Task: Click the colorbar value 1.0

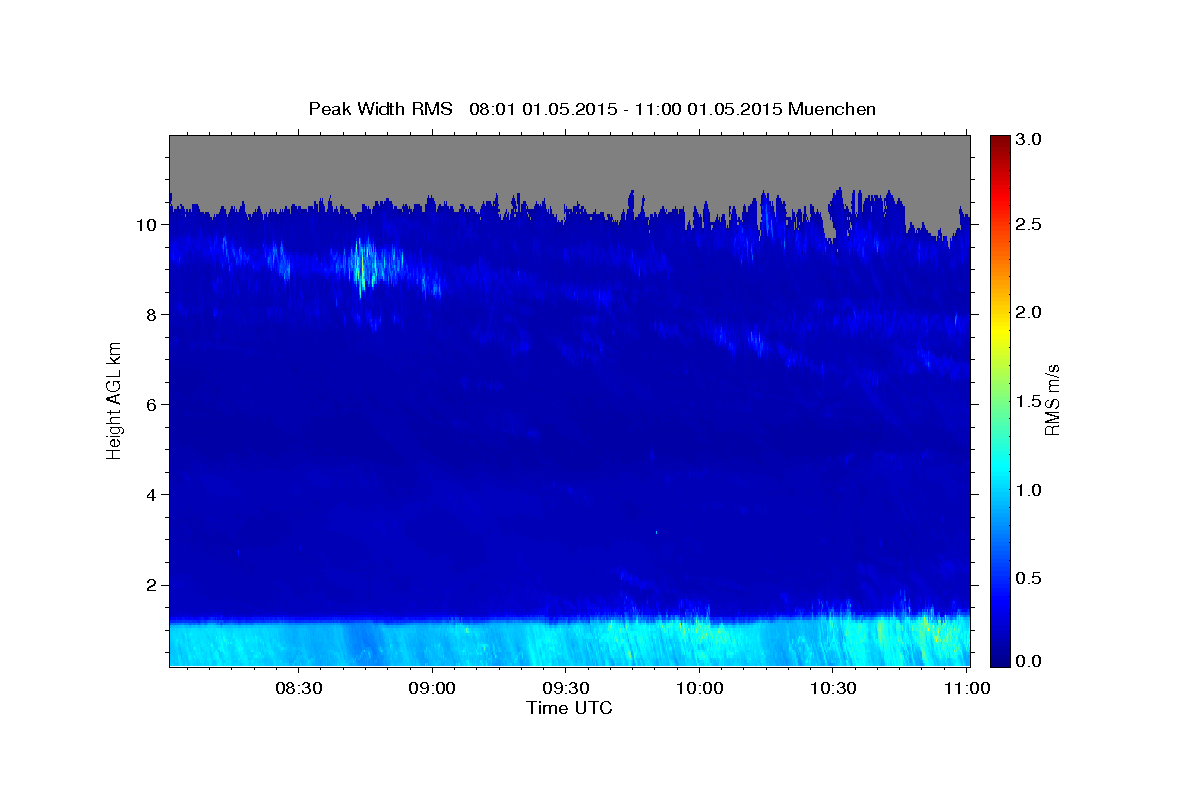Action: (x=1028, y=490)
